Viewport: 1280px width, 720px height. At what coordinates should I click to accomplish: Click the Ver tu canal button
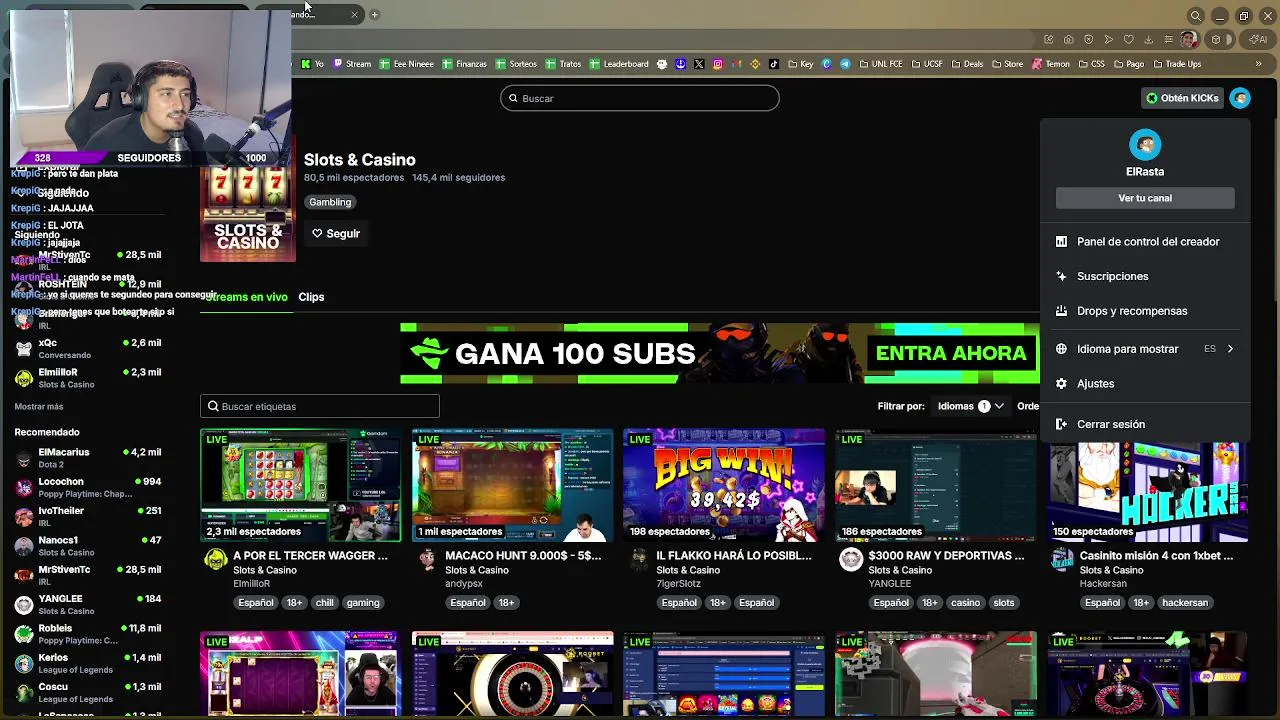(1145, 198)
